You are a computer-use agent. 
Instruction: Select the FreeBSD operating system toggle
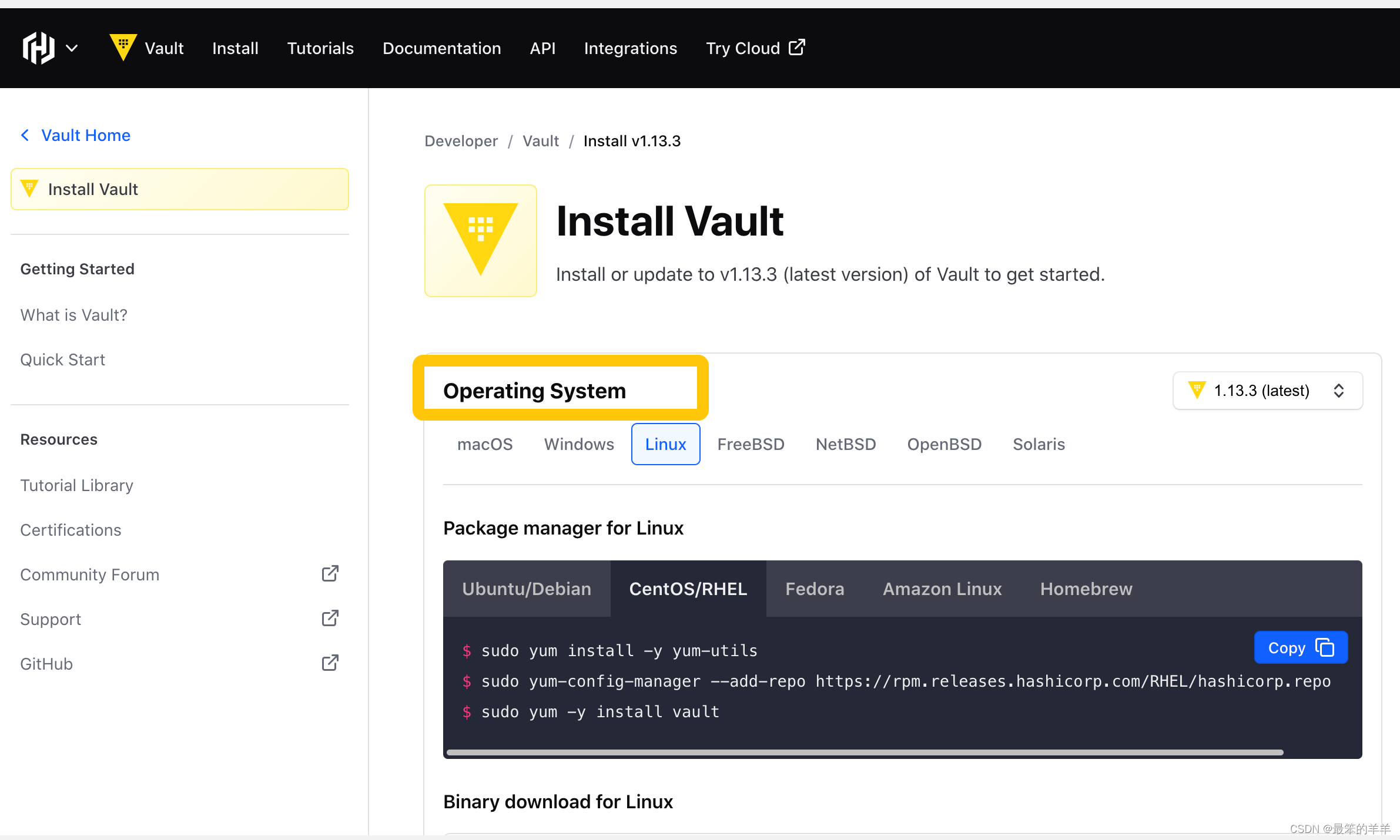750,444
